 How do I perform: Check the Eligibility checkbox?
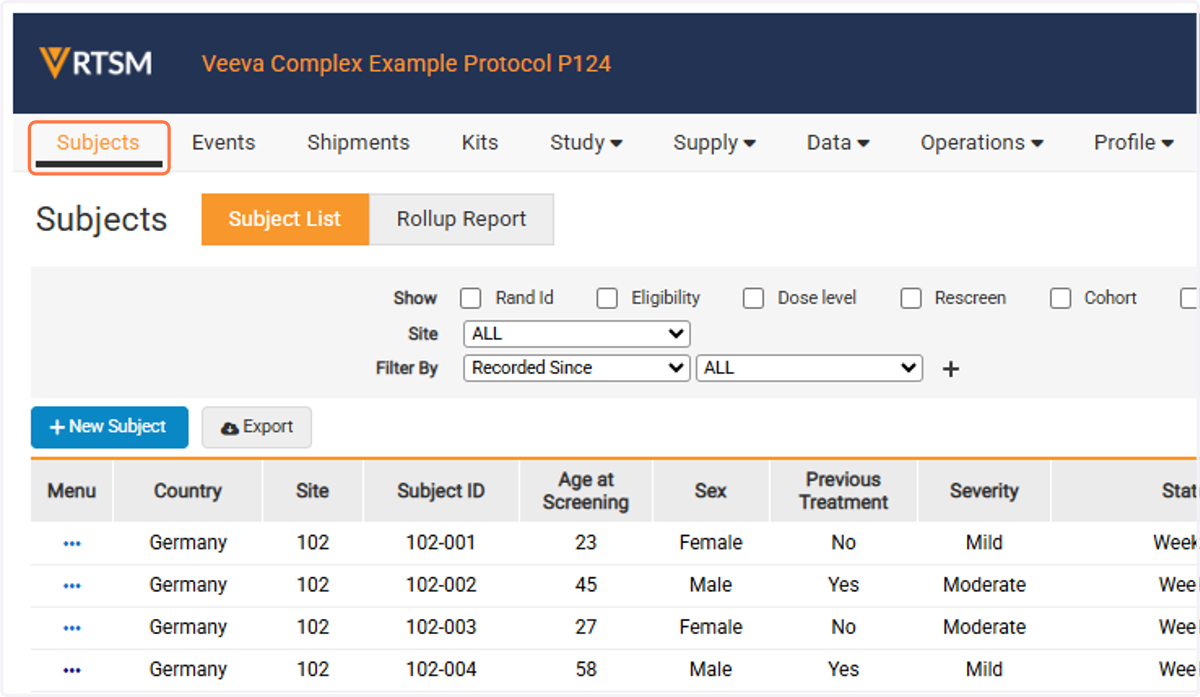coord(607,298)
